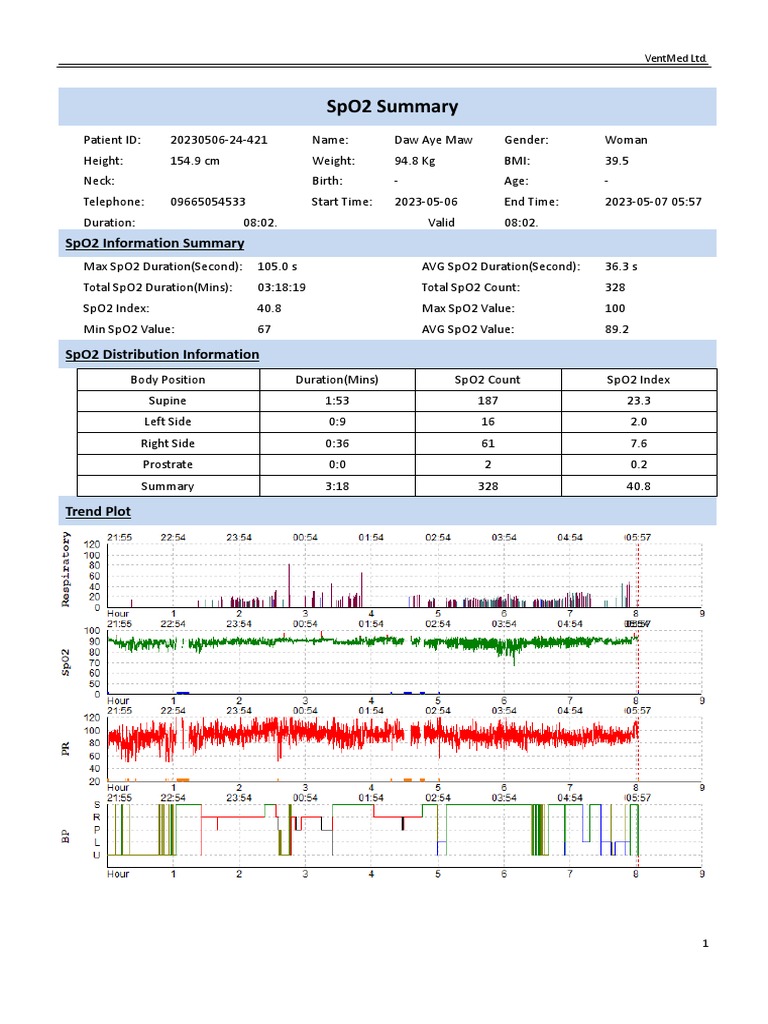Click patient ID value 20230506-24-421
Screen dimensions: 768x1024
[219, 140]
